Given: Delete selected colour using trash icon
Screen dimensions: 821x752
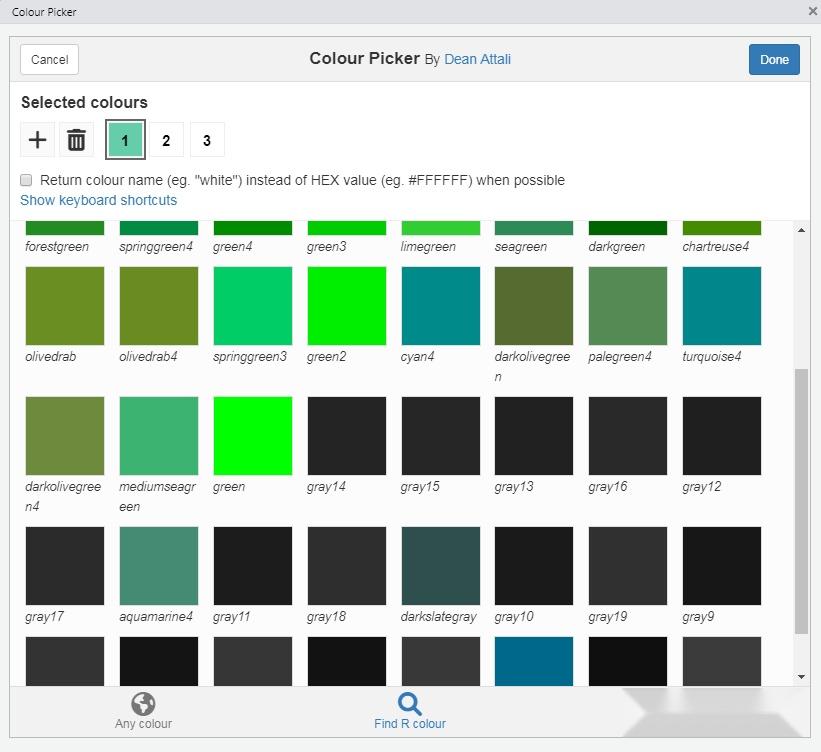Looking at the screenshot, I should 76,140.
